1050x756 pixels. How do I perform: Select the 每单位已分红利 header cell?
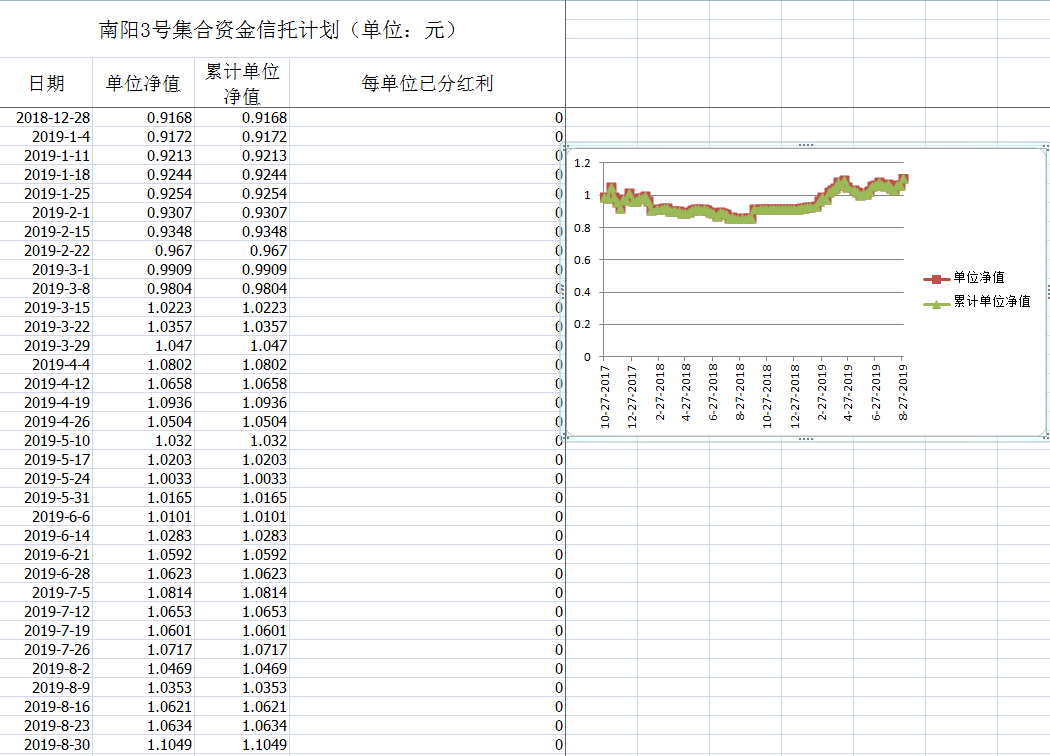coord(427,83)
